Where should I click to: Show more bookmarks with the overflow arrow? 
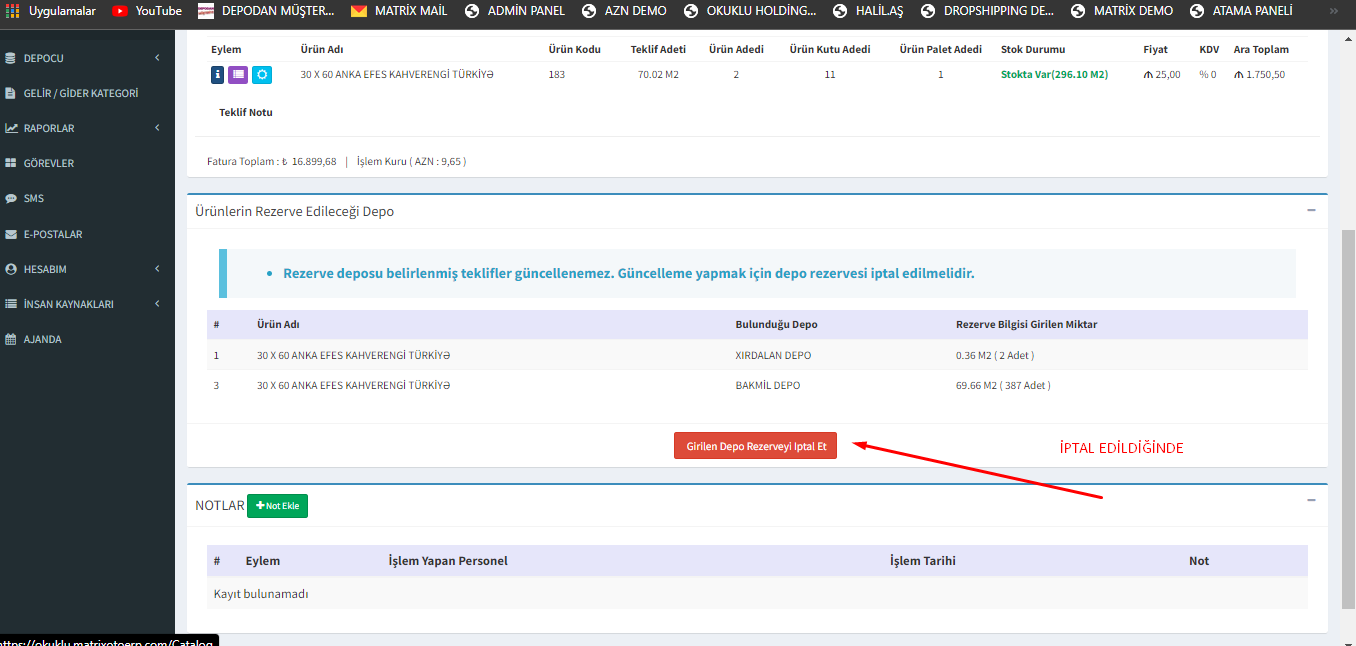tap(1336, 11)
